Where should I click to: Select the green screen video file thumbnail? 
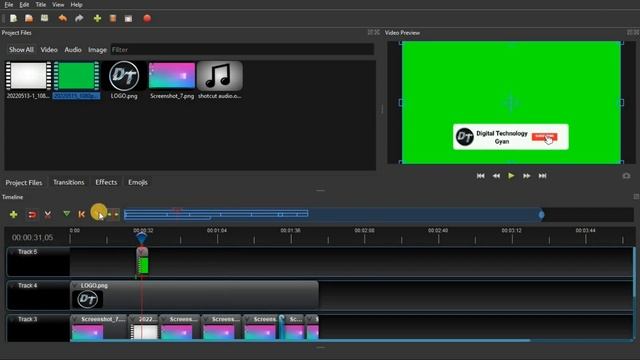(x=76, y=76)
